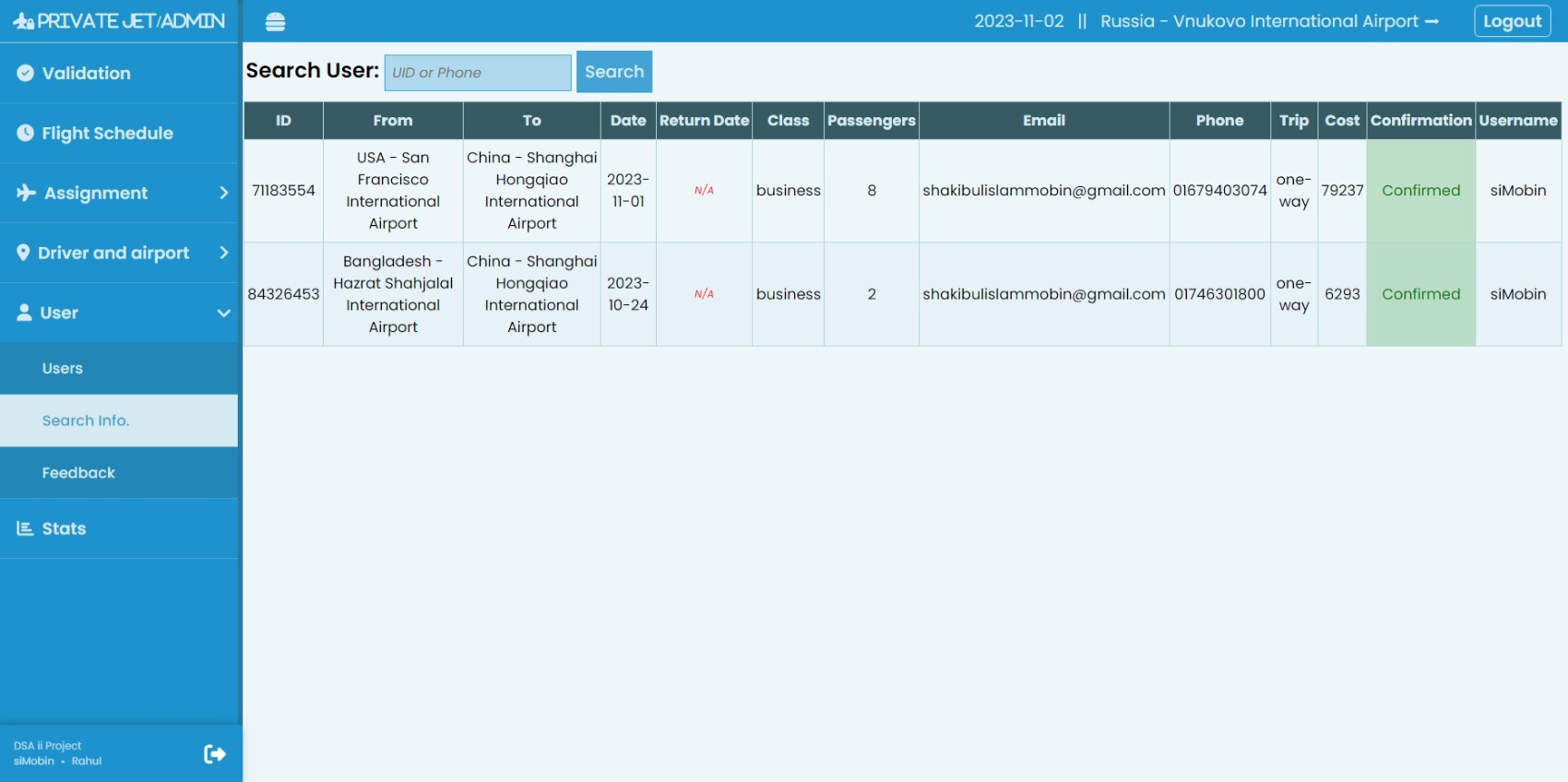The height and width of the screenshot is (782, 1568).
Task: Click the 2023-11-02 date in header
Action: [x=1019, y=21]
